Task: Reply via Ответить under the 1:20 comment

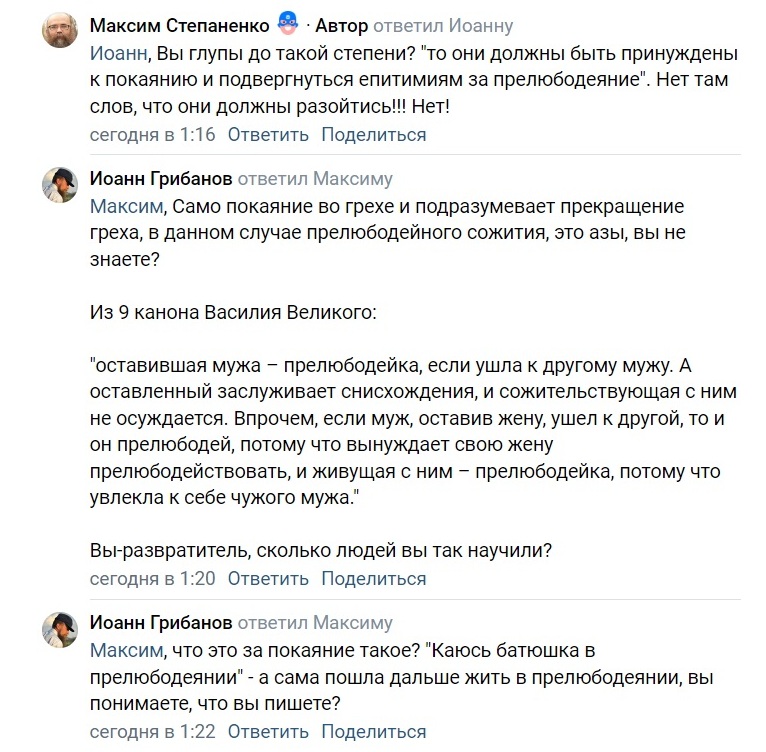Action: 268,578
